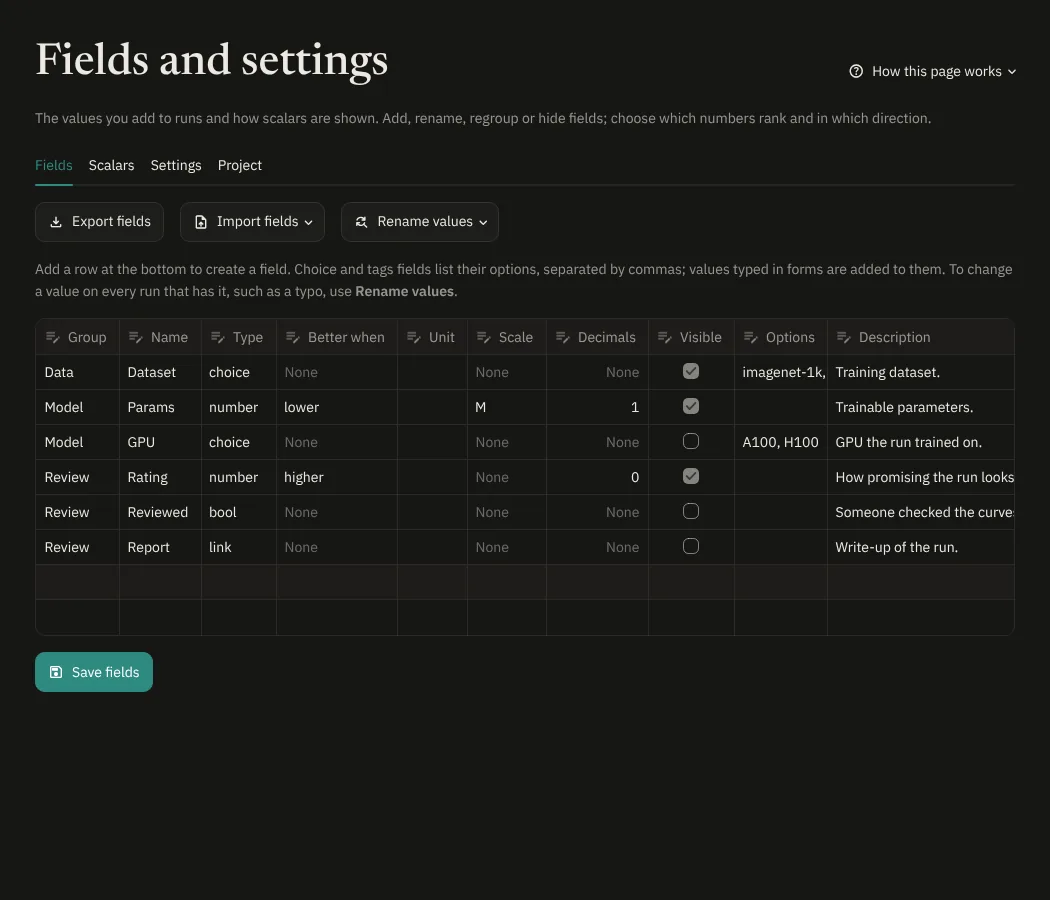Switch to the Project tab
Image resolution: width=1050 pixels, height=900 pixels.
pyautogui.click(x=240, y=165)
